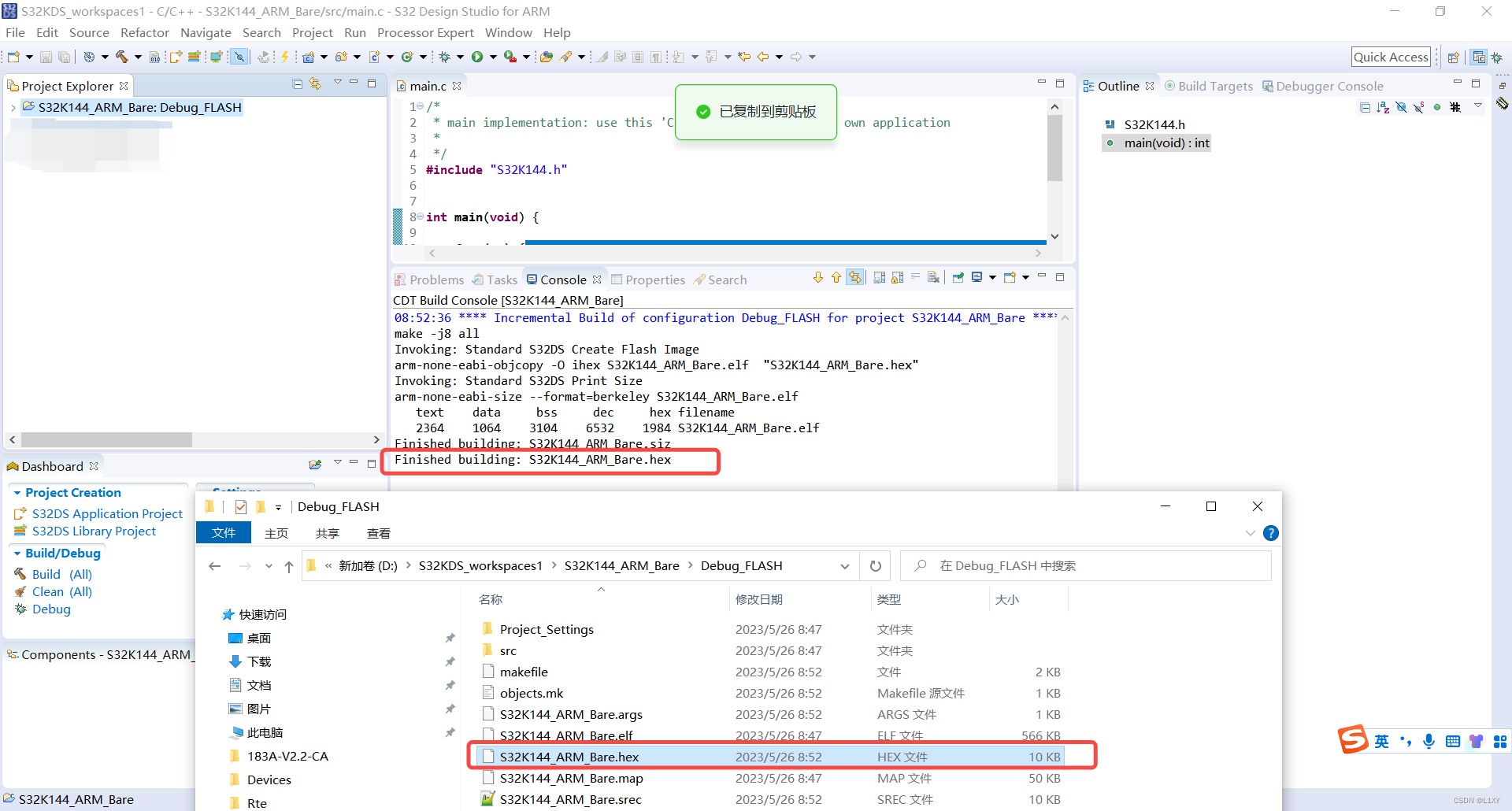The image size is (1512, 811).
Task: Click Next Error down arrow in Console toolbar
Action: 818,277
